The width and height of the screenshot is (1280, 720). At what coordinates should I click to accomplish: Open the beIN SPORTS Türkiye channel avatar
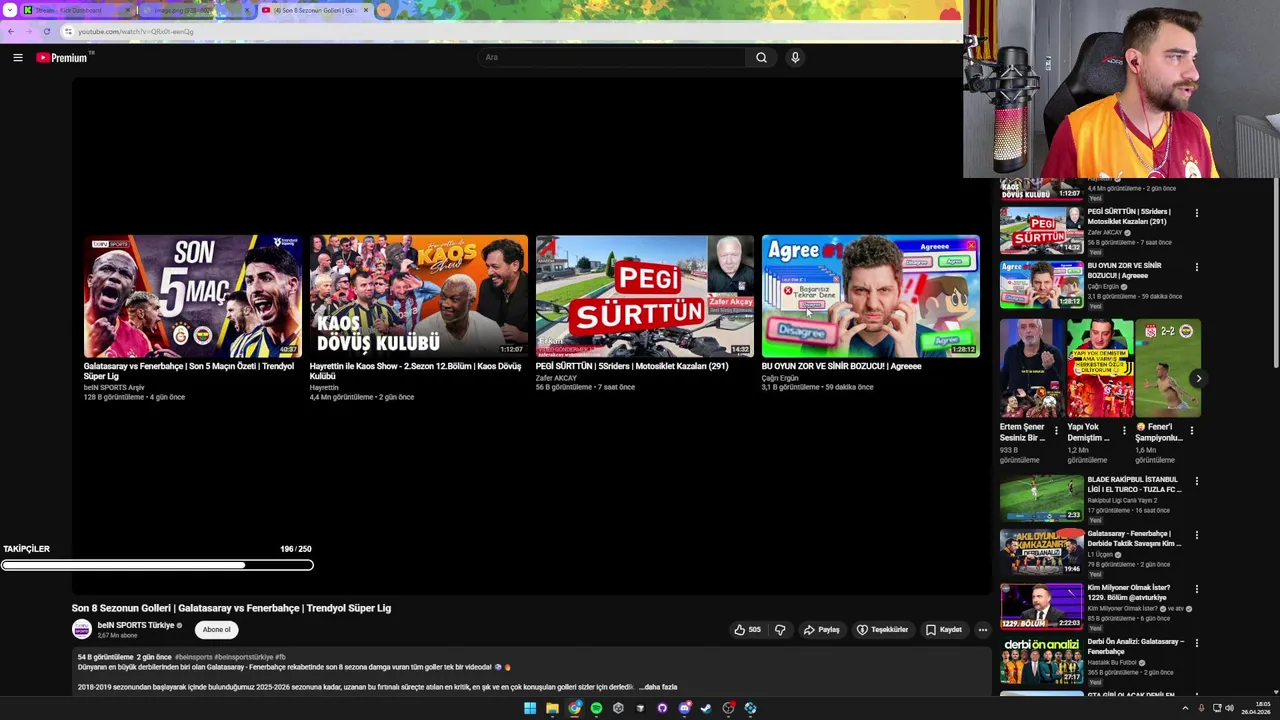[82, 629]
